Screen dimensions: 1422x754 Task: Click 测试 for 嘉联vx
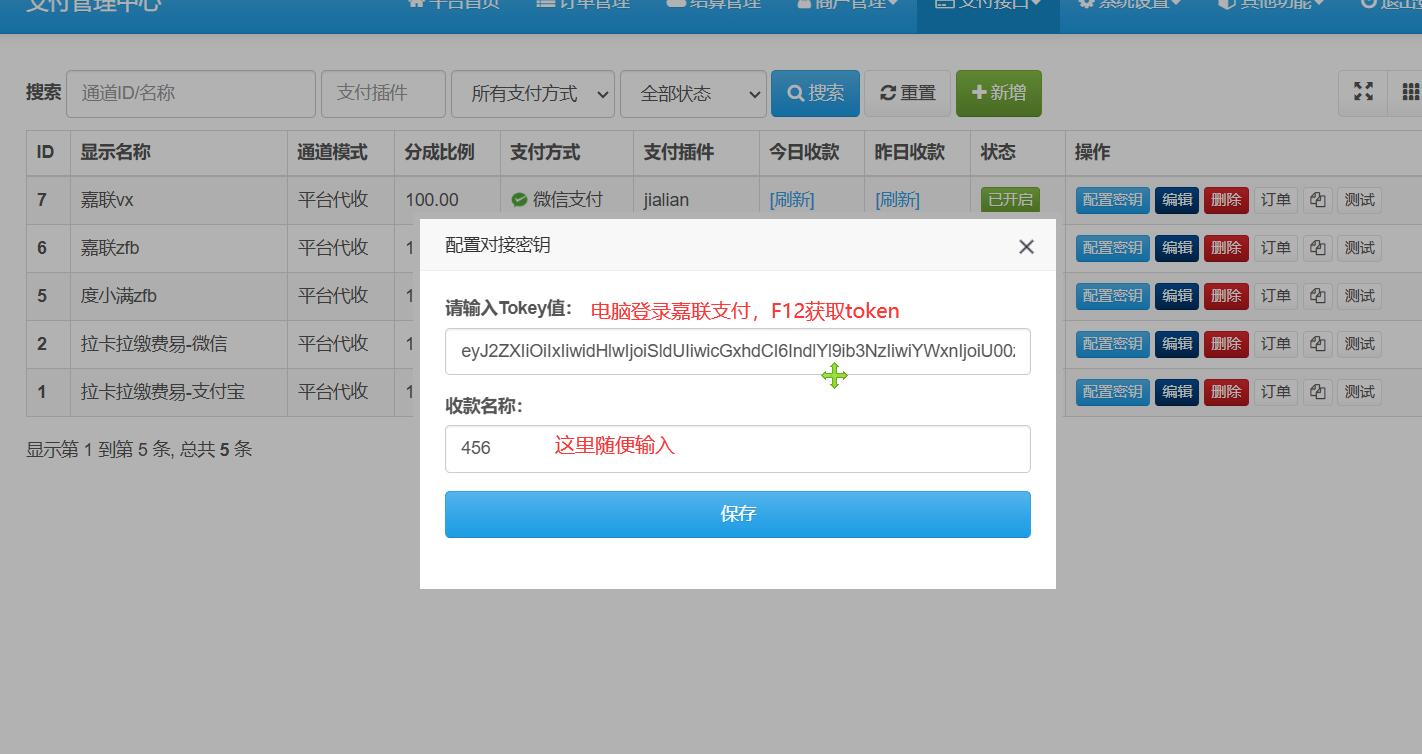[x=1359, y=200]
